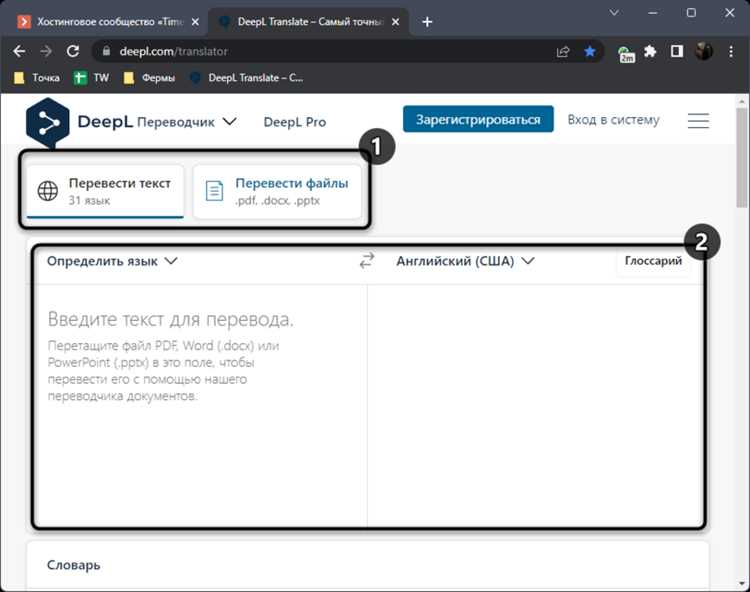Select the Перевести текст tab
Viewport: 750px width, 592px height.
[x=105, y=191]
